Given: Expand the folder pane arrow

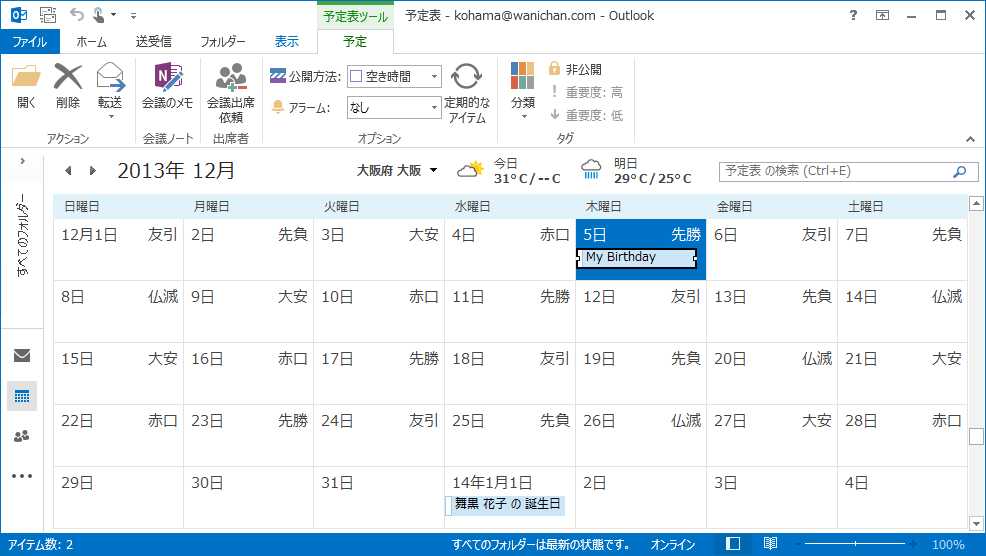Looking at the screenshot, I should pos(23,161).
